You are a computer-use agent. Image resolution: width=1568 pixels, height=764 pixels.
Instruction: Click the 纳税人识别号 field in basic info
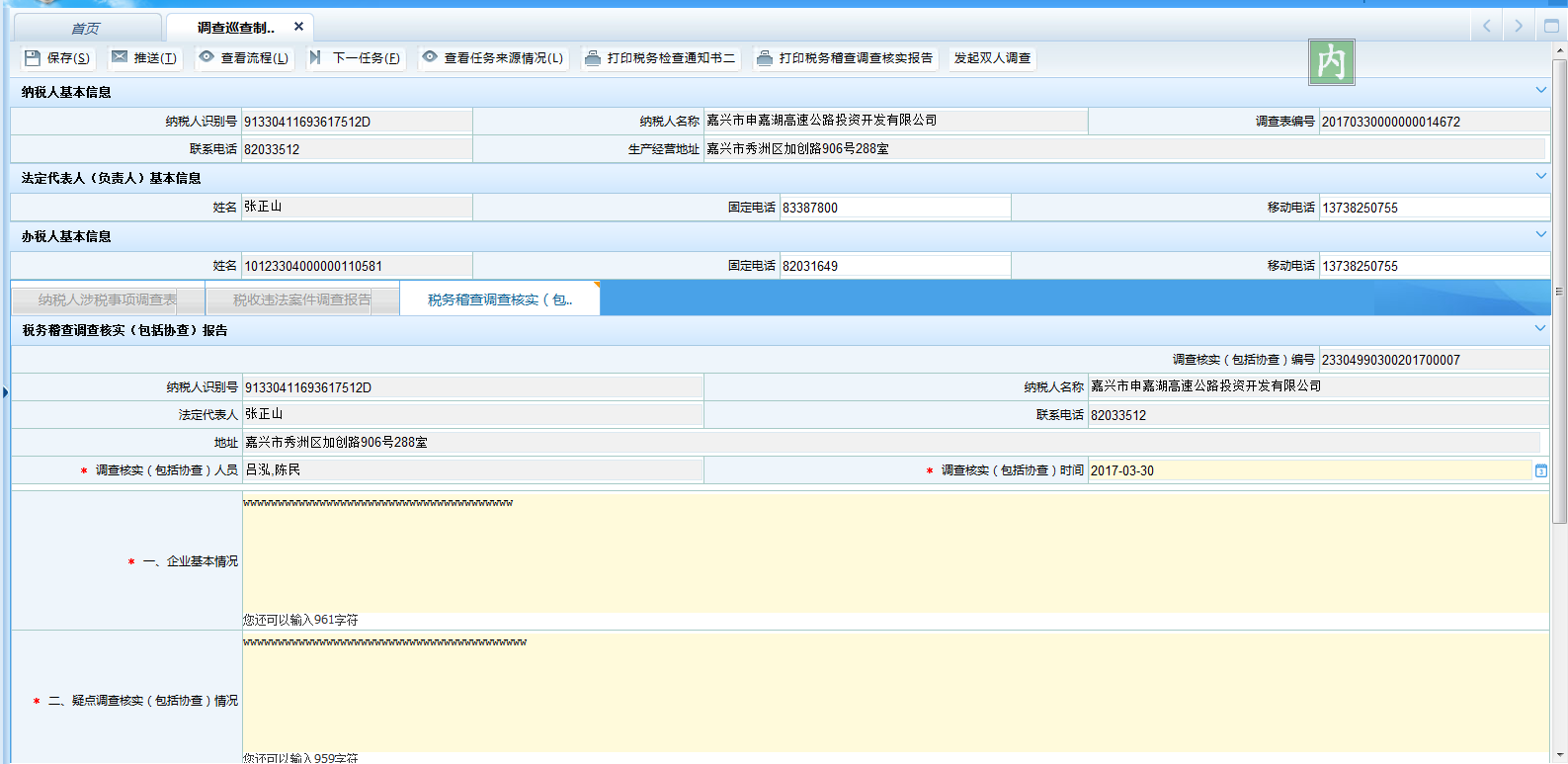coord(357,122)
